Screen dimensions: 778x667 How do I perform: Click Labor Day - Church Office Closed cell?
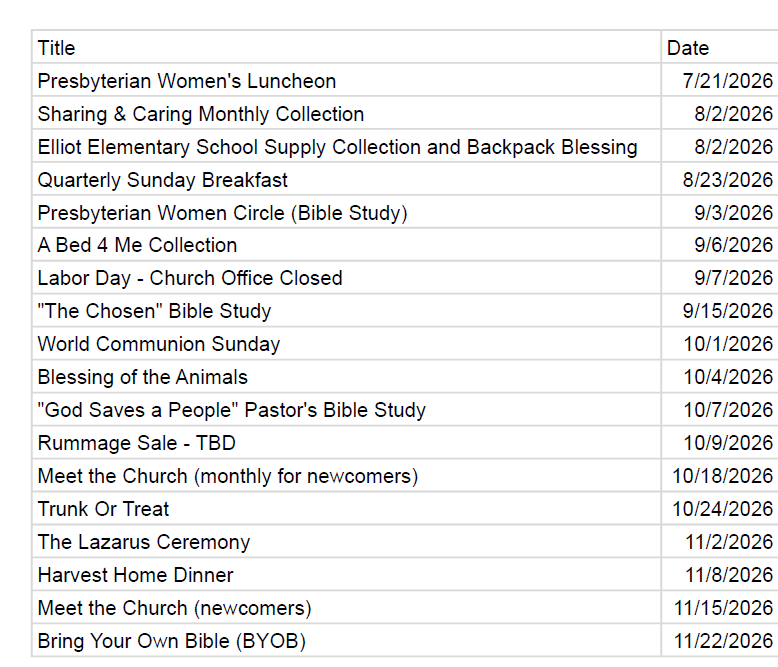click(346, 278)
